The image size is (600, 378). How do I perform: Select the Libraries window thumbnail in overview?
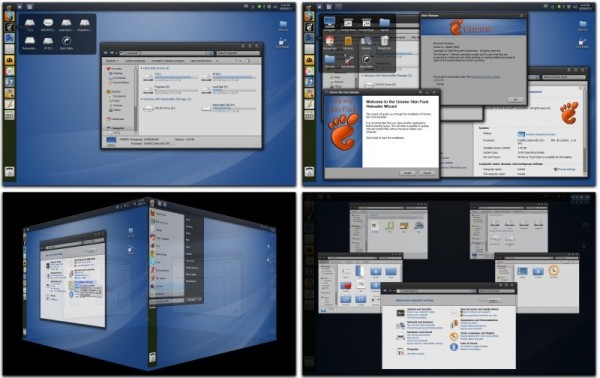click(x=389, y=231)
